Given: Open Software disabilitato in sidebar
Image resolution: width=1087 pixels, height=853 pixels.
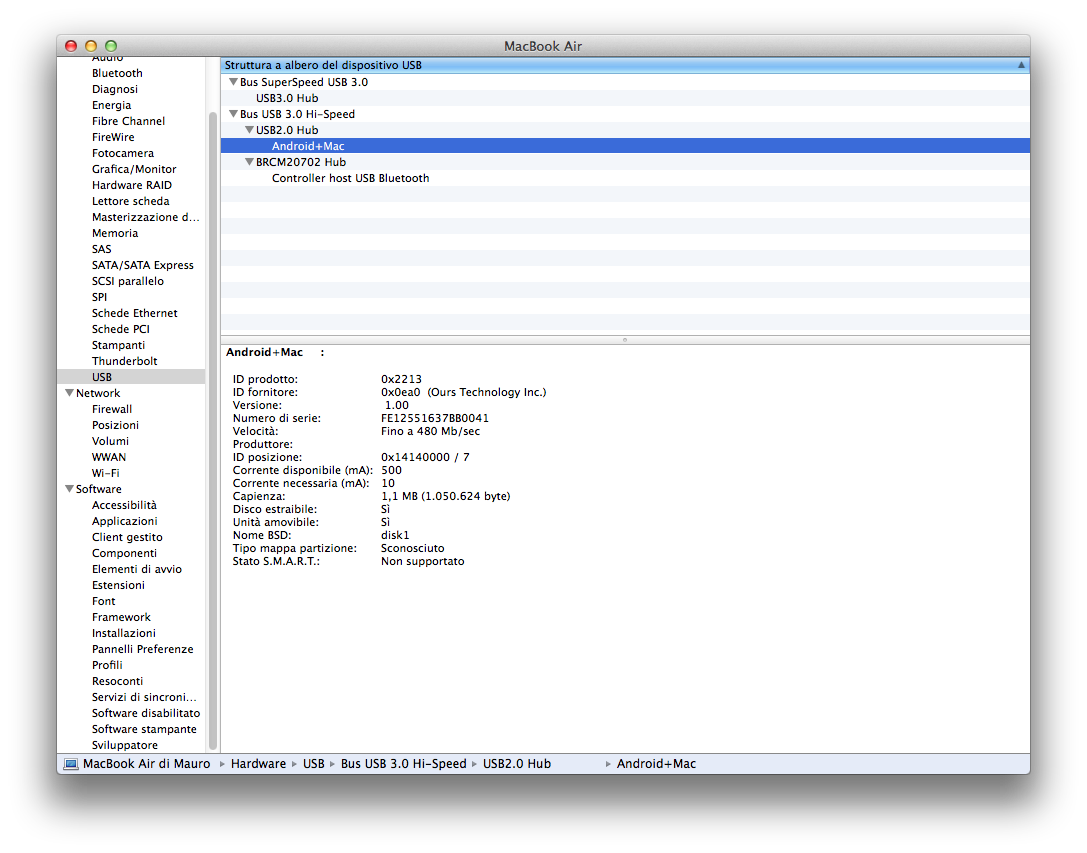Looking at the screenshot, I should pyautogui.click(x=146, y=713).
